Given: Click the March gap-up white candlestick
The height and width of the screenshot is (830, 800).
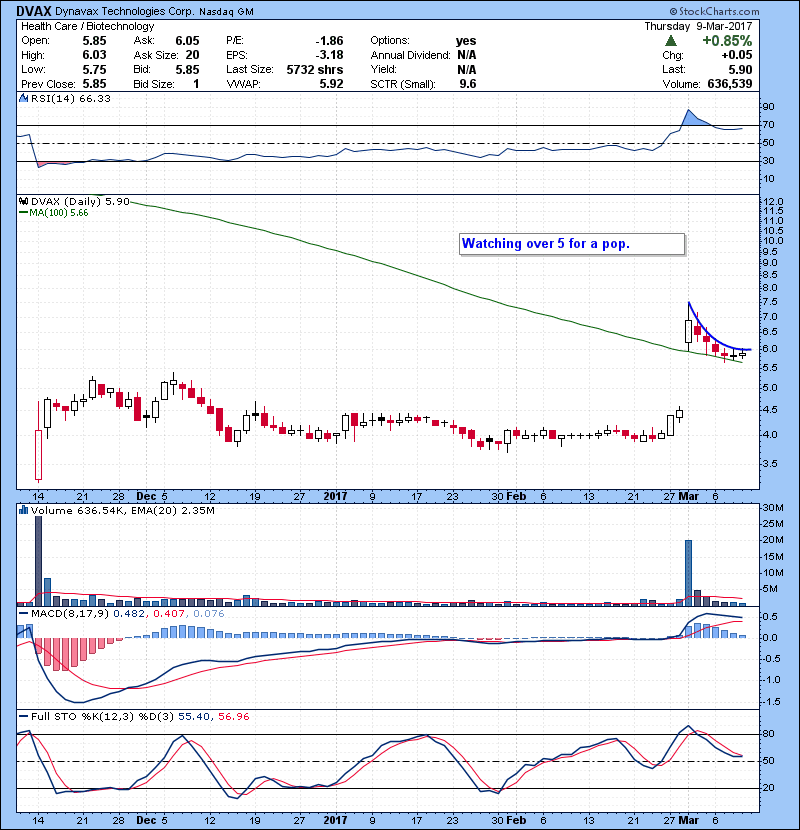Looking at the screenshot, I should click(x=688, y=331).
